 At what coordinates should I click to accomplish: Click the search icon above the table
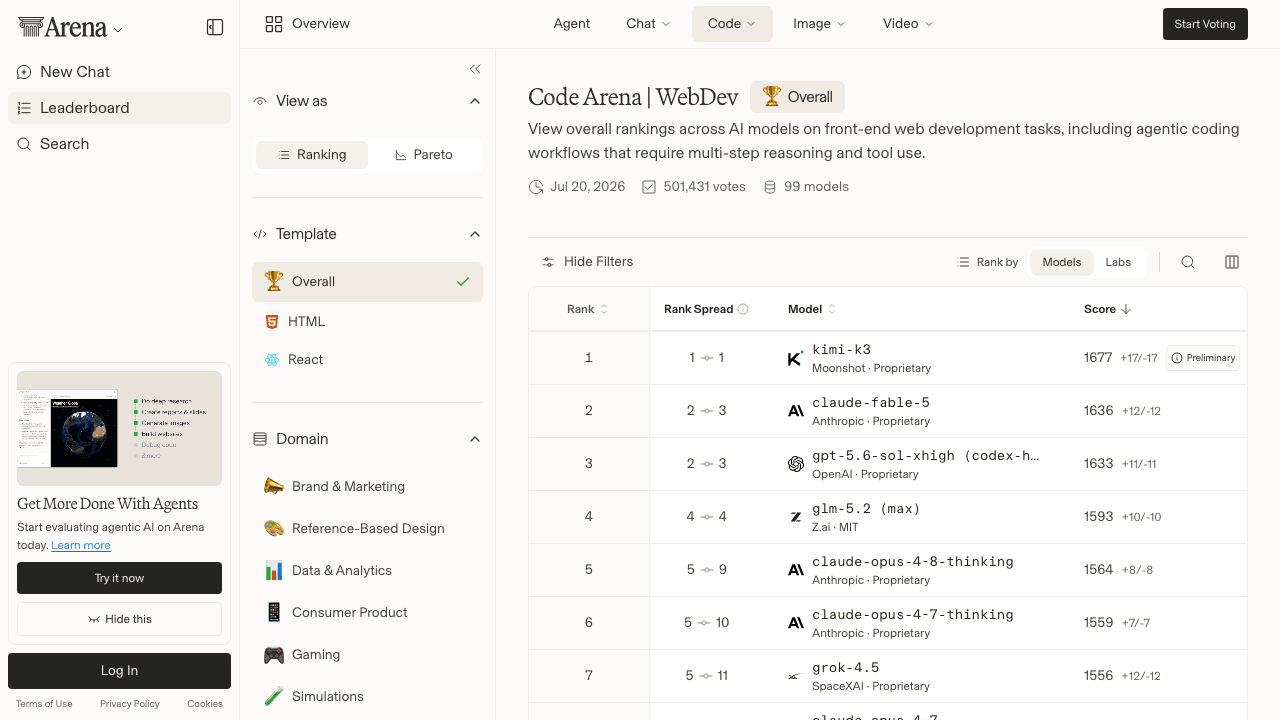[x=1188, y=262]
